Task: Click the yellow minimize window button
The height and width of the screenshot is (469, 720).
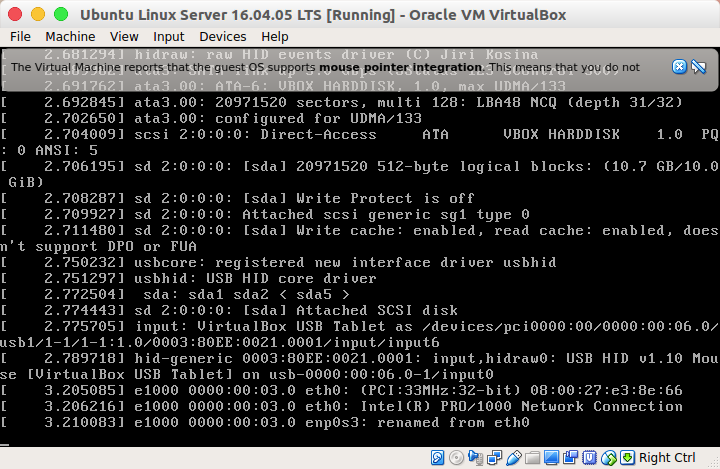Action: (38, 14)
